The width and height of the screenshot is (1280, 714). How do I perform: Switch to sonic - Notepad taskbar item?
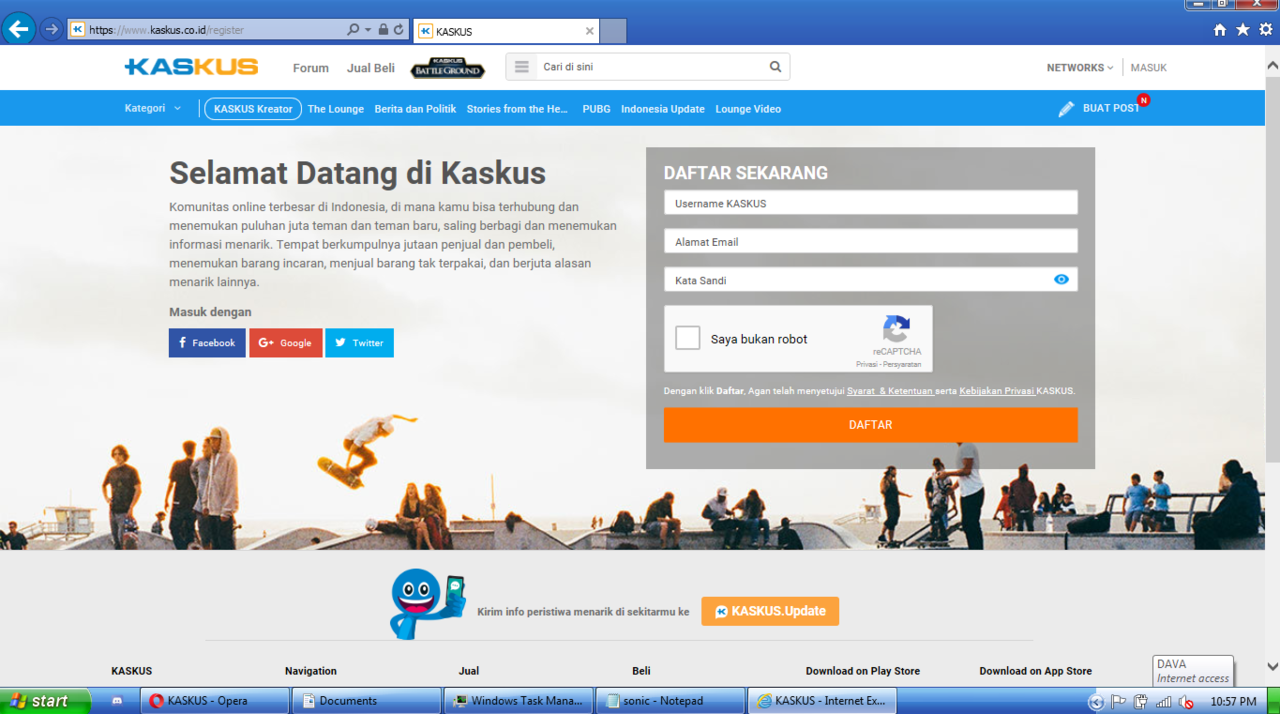click(x=670, y=701)
